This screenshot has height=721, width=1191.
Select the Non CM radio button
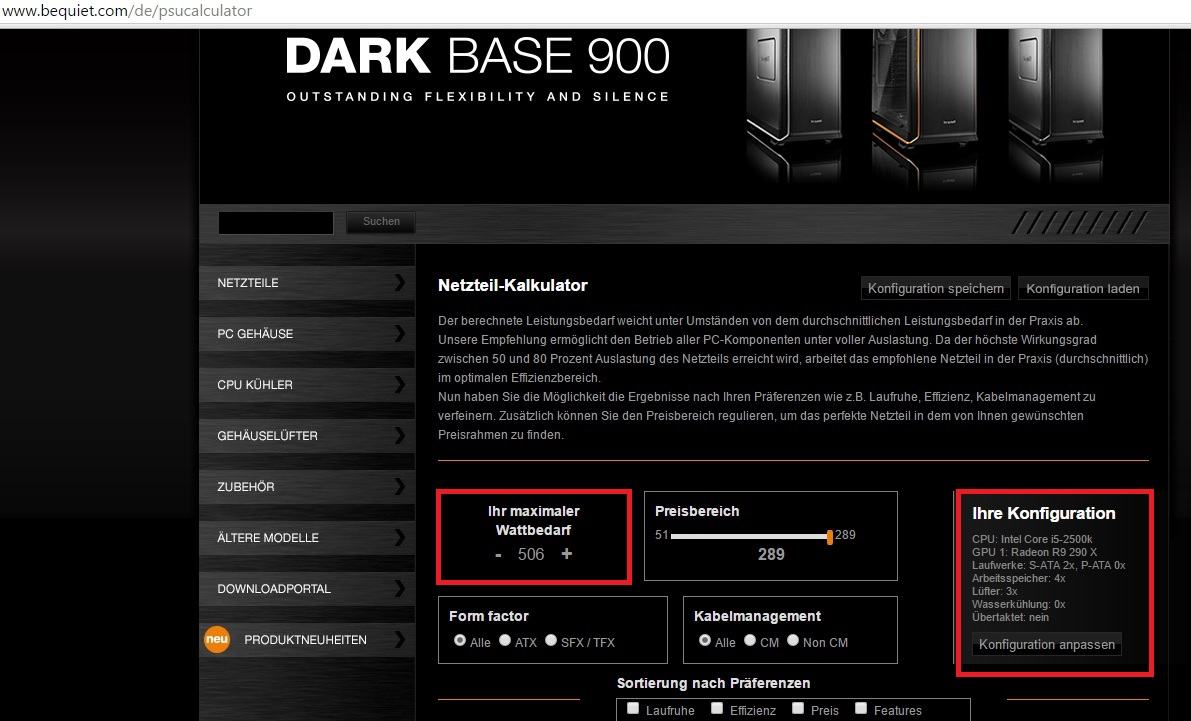pos(793,640)
